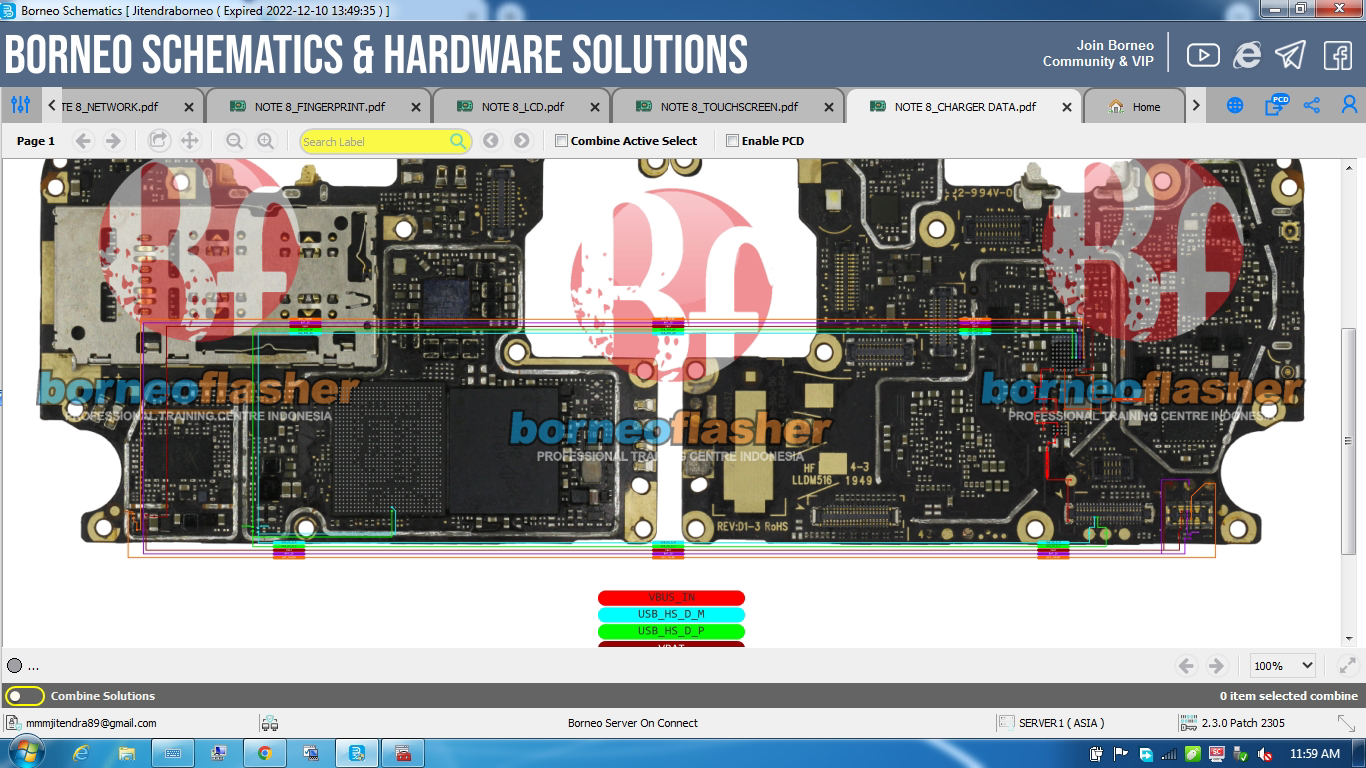Tick the Enable PCD checkbox
This screenshot has height=768, width=1366.
(733, 141)
